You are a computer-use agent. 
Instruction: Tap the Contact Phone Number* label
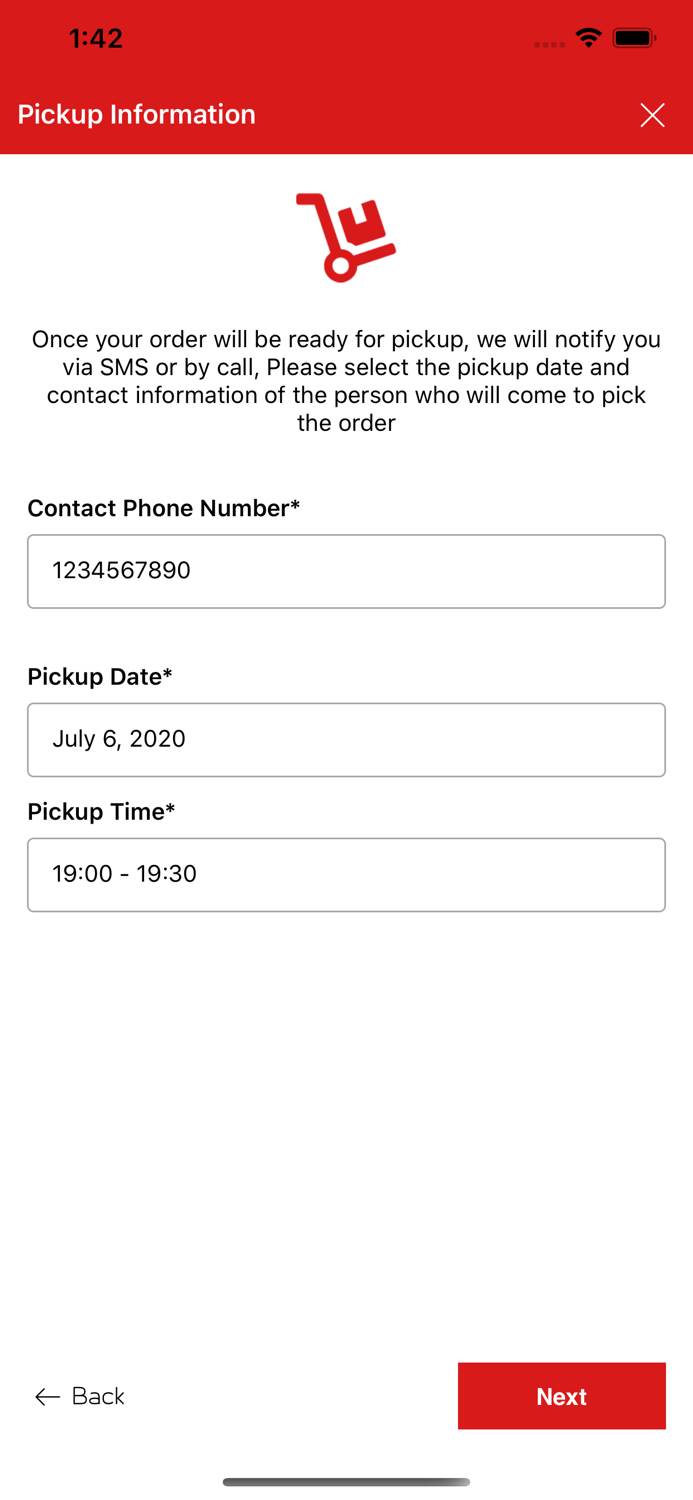(x=164, y=508)
